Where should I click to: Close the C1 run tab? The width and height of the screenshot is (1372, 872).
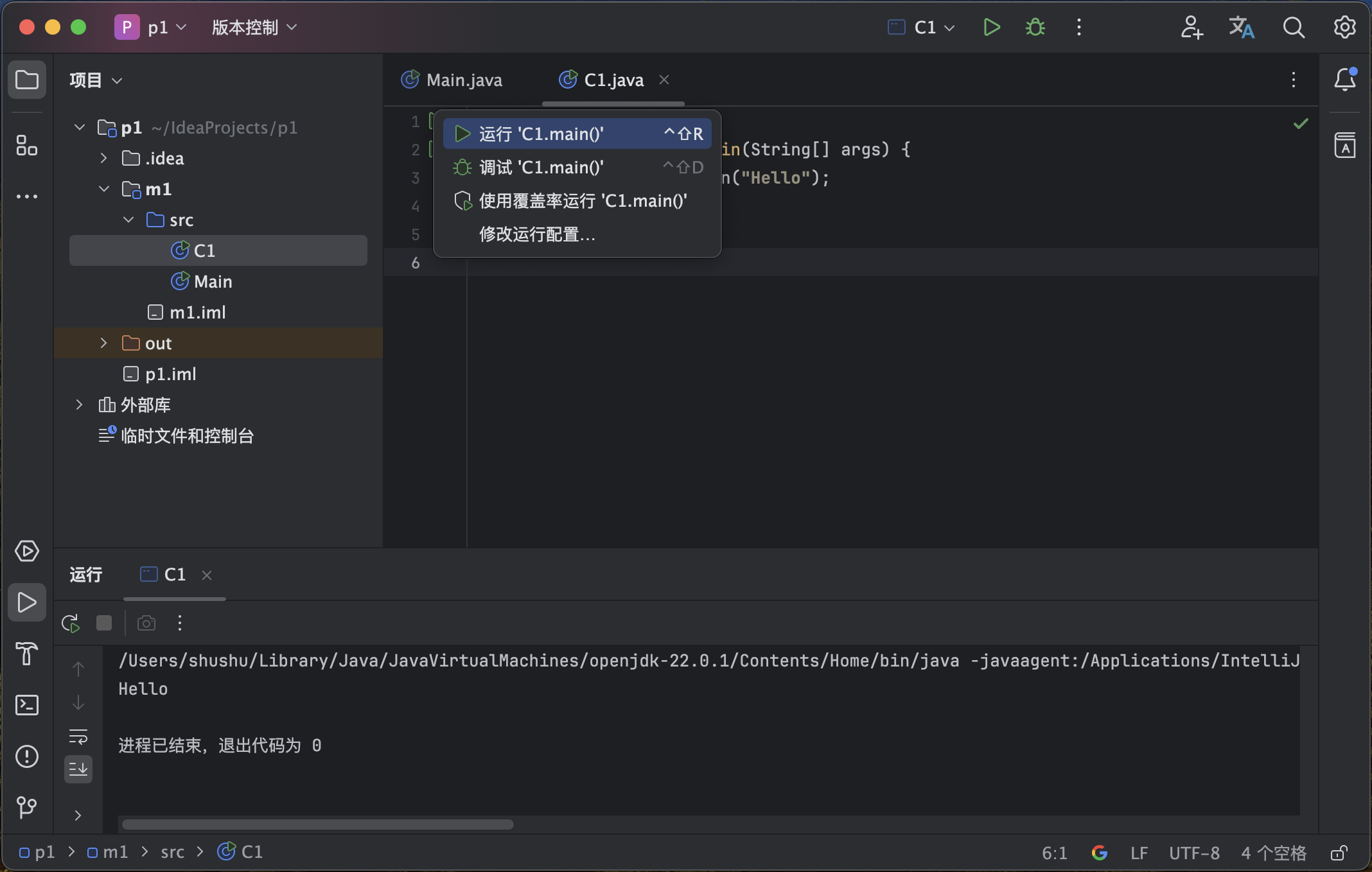(x=207, y=575)
